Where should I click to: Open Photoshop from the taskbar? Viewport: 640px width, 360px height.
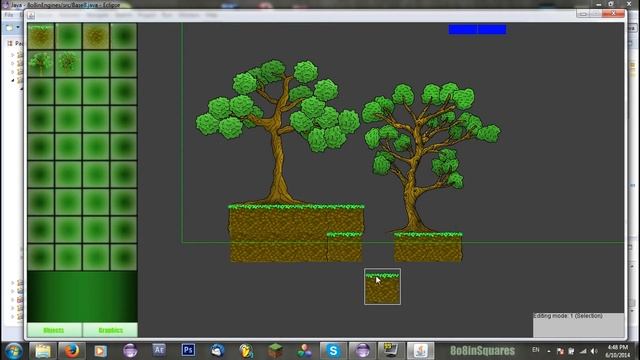click(x=188, y=350)
